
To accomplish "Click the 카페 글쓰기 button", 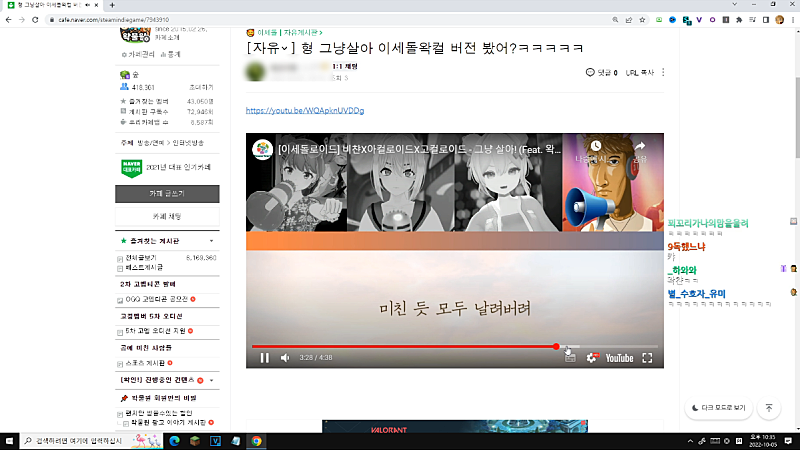I will click(167, 194).
